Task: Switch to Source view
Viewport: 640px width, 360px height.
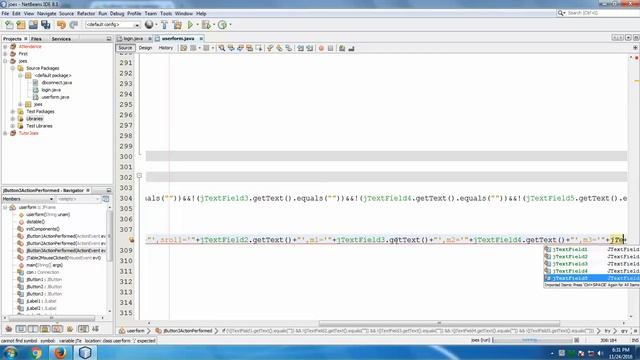Action: (125, 48)
